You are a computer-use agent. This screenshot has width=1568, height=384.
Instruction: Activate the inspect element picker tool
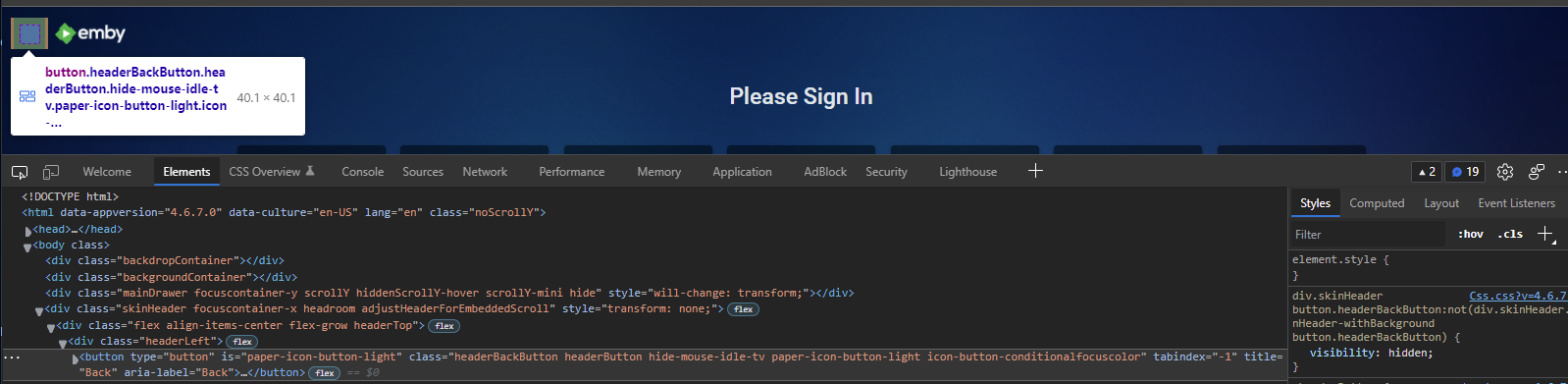[20, 172]
